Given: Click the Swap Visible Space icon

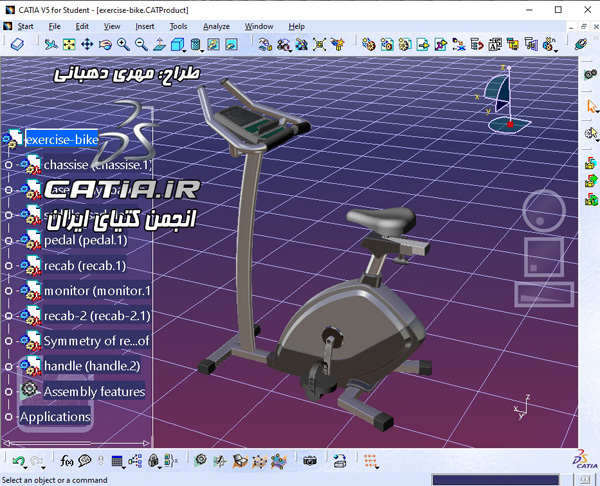Looking at the screenshot, I should [232, 44].
